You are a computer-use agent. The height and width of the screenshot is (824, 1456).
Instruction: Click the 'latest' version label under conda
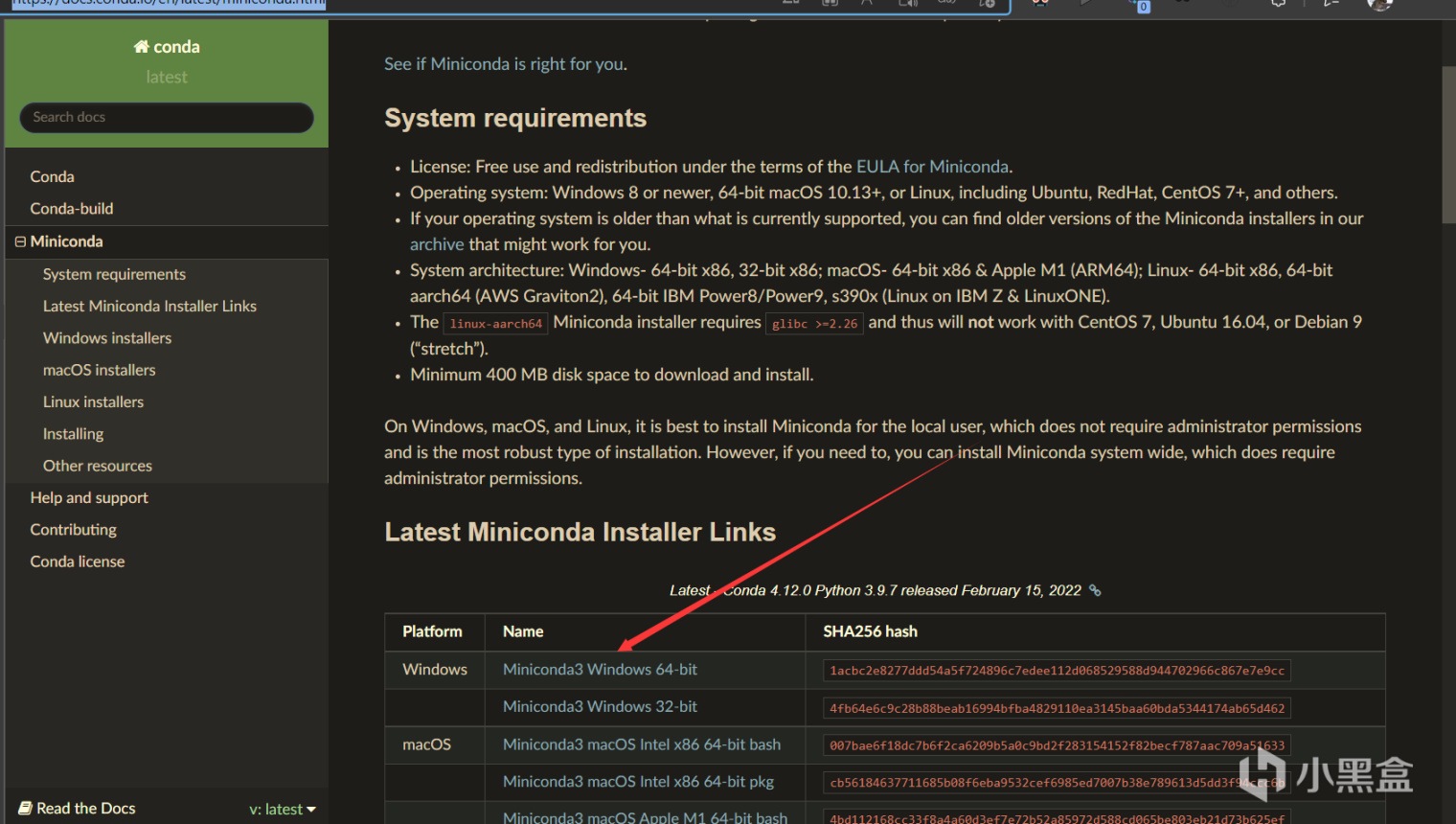pyautogui.click(x=167, y=77)
